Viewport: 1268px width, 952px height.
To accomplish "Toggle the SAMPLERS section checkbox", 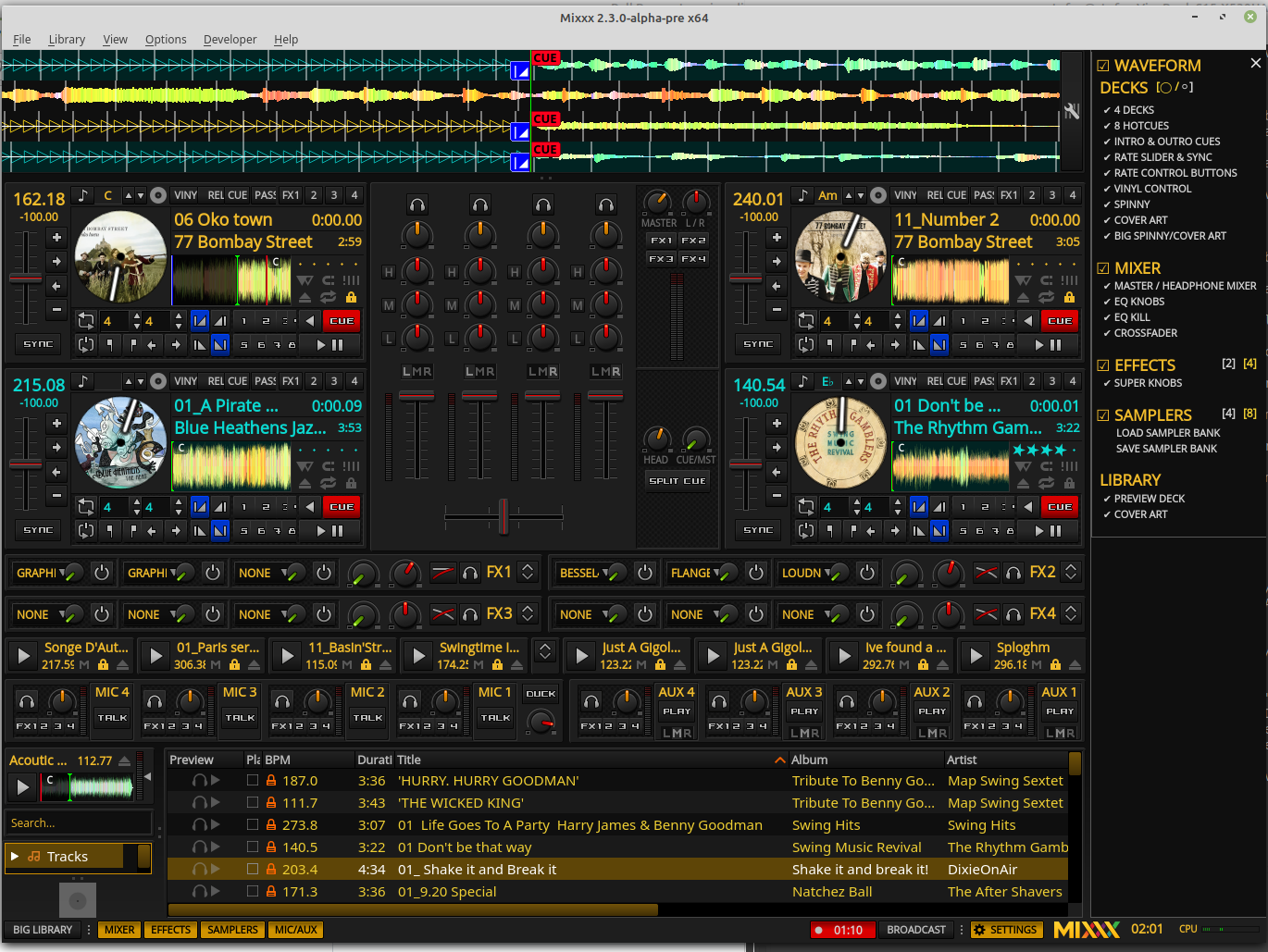I will pos(1103,415).
